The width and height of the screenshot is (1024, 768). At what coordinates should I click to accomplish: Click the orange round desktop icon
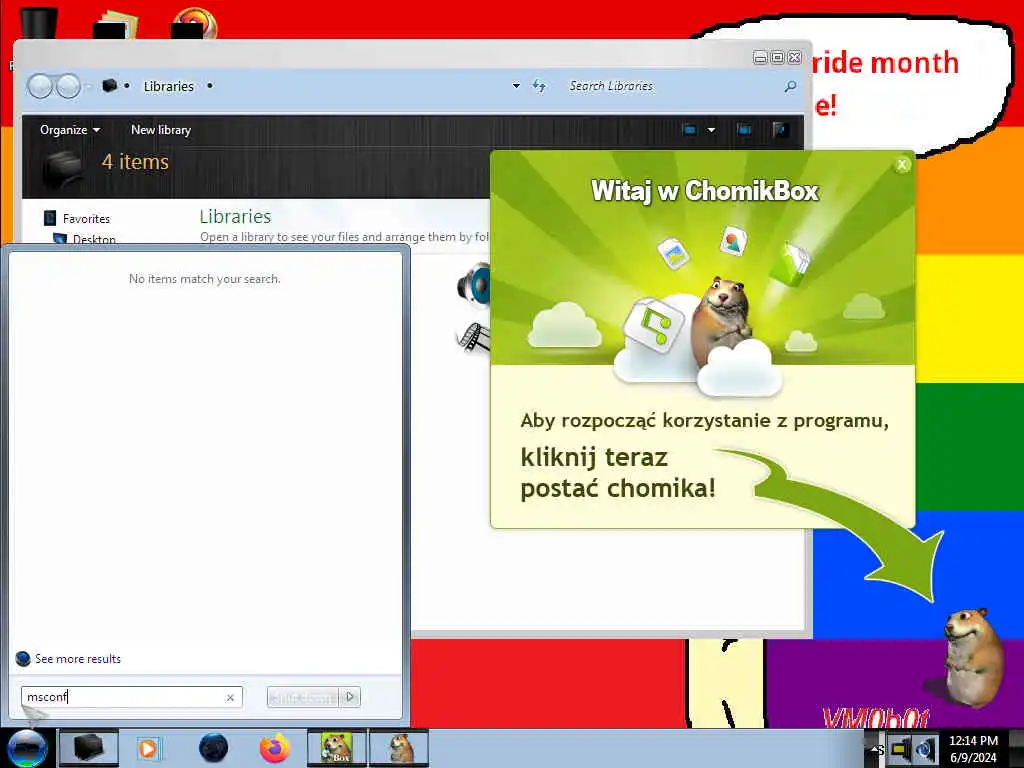click(x=194, y=24)
